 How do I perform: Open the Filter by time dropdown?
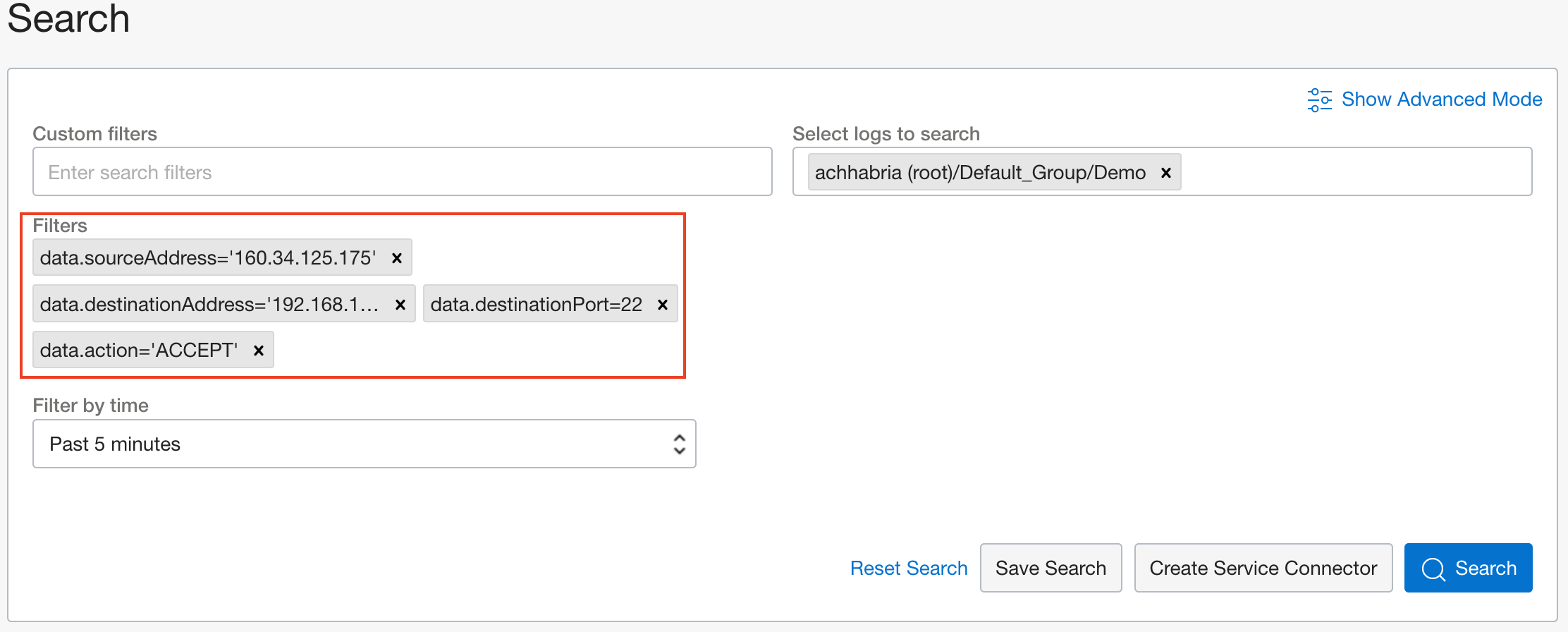click(353, 444)
